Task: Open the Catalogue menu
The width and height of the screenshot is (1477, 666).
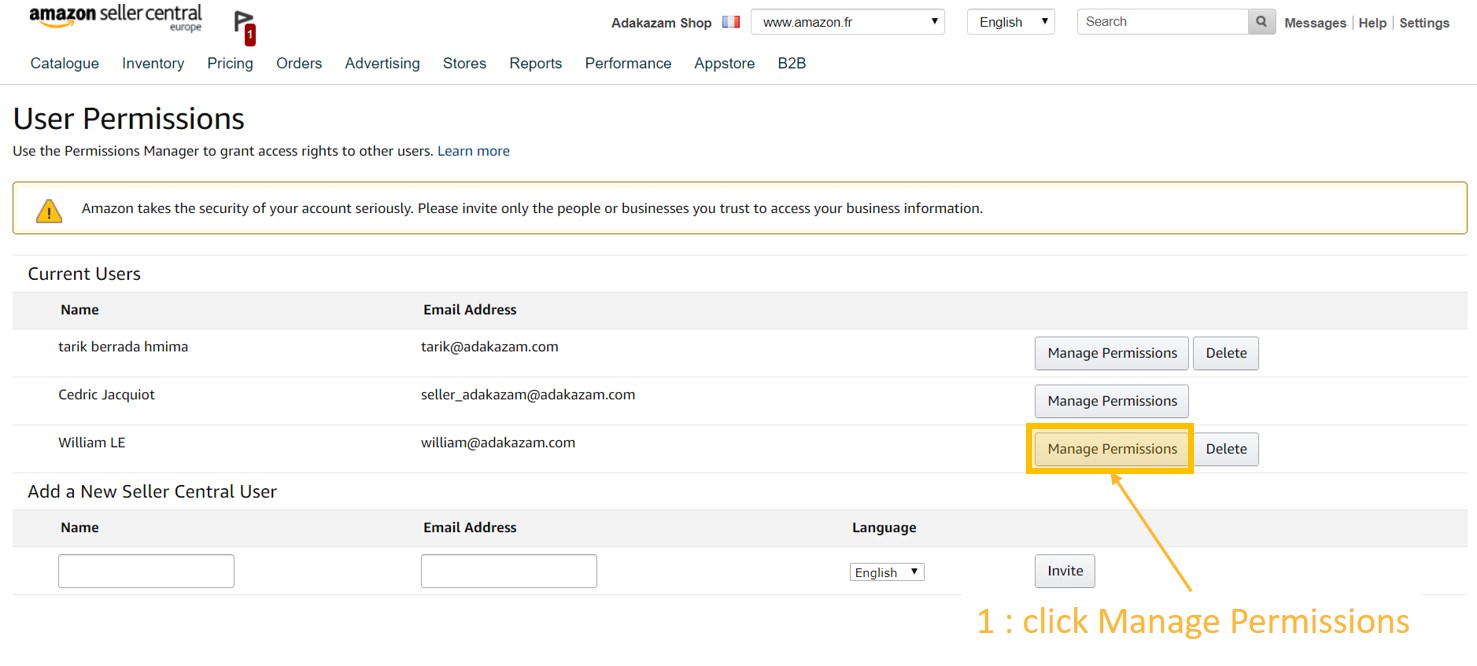Action: coord(65,63)
